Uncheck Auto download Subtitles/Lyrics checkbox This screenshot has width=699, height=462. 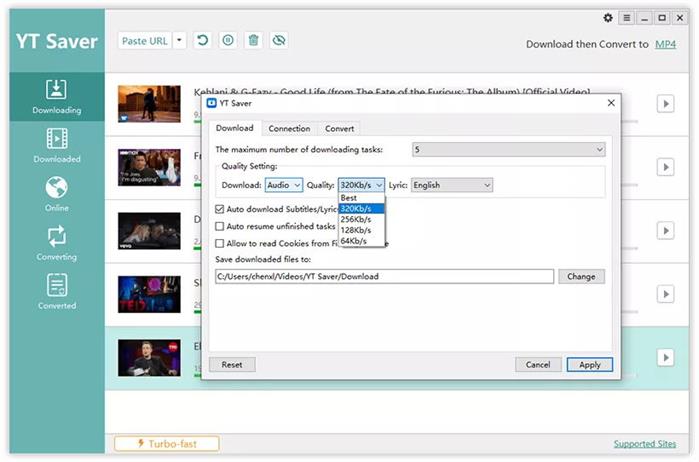(x=219, y=209)
